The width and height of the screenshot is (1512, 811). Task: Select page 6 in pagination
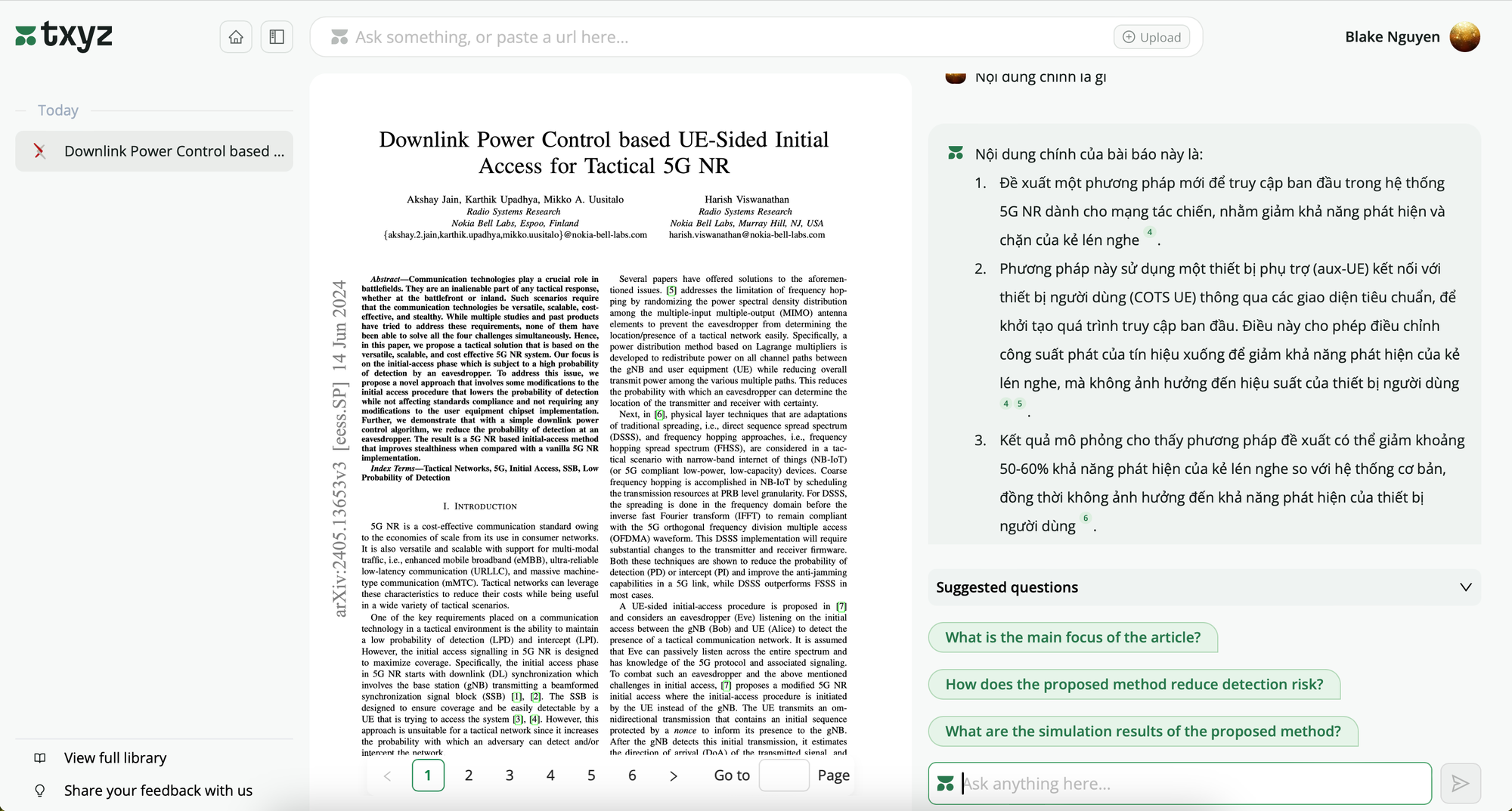click(632, 775)
